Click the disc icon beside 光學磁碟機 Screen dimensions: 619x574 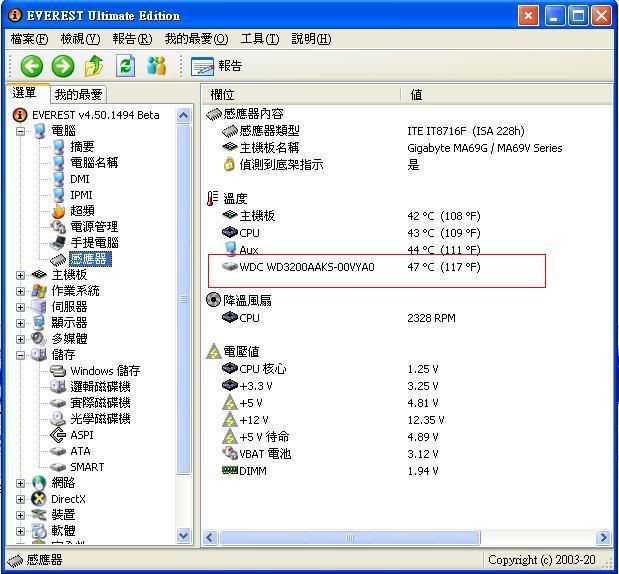(x=58, y=419)
